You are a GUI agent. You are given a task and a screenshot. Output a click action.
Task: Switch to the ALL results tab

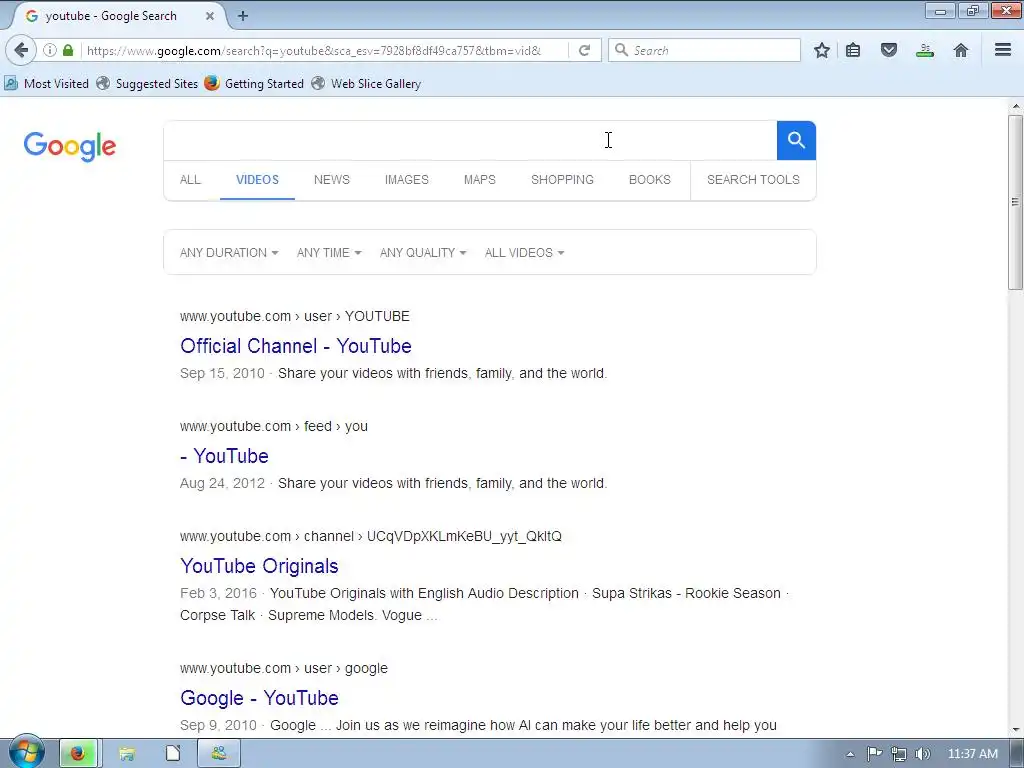190,180
